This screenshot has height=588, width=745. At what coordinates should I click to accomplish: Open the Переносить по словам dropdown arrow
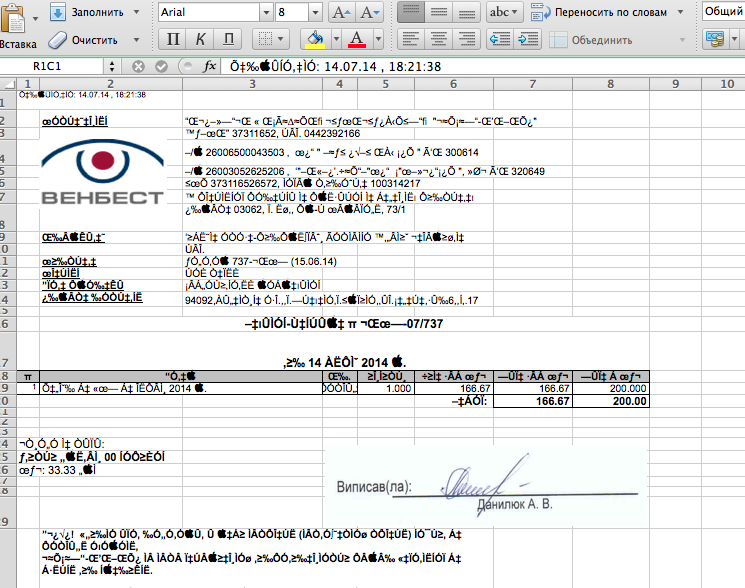(x=680, y=12)
